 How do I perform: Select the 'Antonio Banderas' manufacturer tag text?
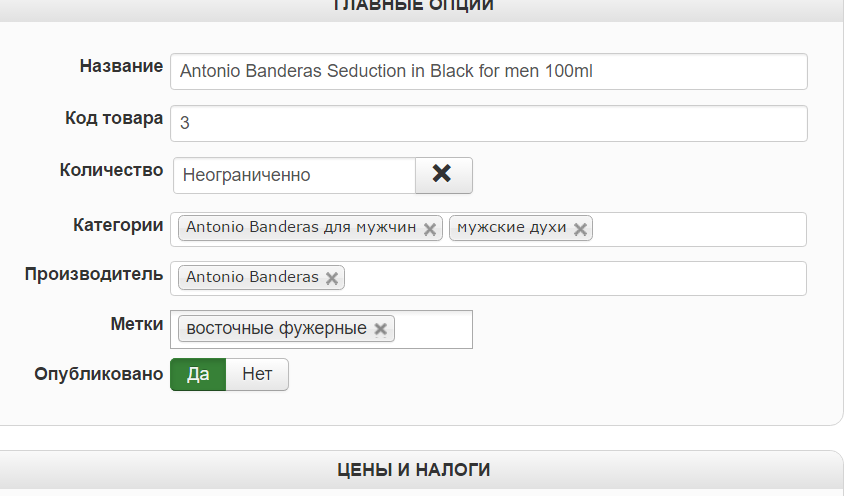252,278
